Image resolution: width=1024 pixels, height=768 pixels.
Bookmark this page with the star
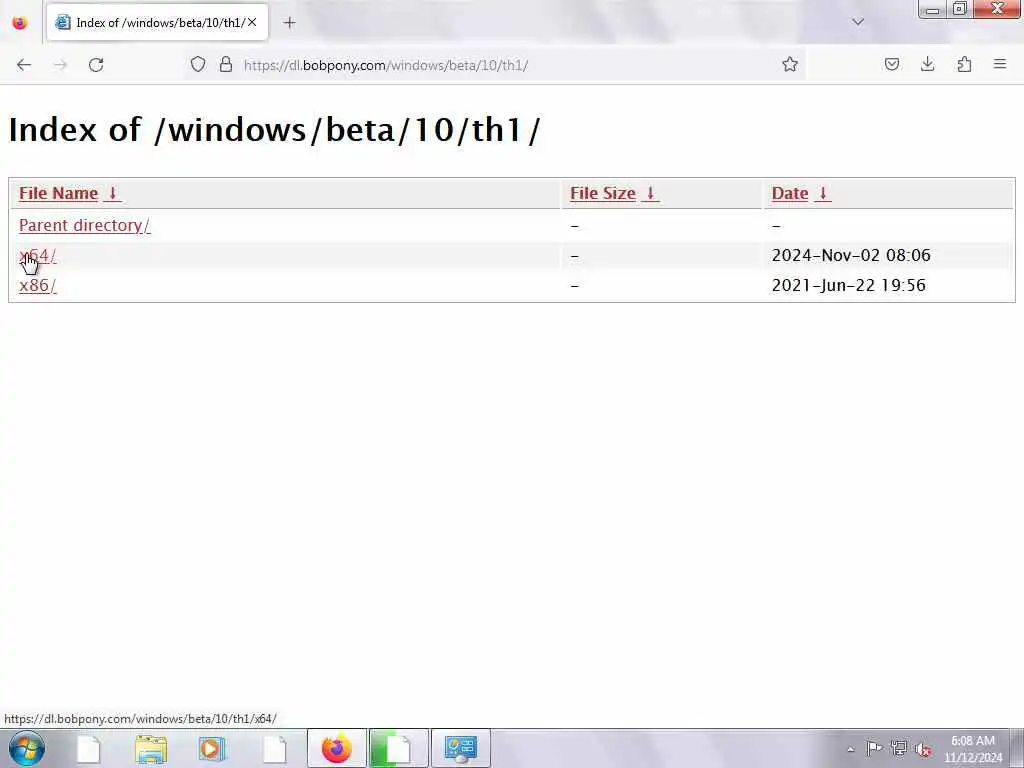[x=790, y=65]
